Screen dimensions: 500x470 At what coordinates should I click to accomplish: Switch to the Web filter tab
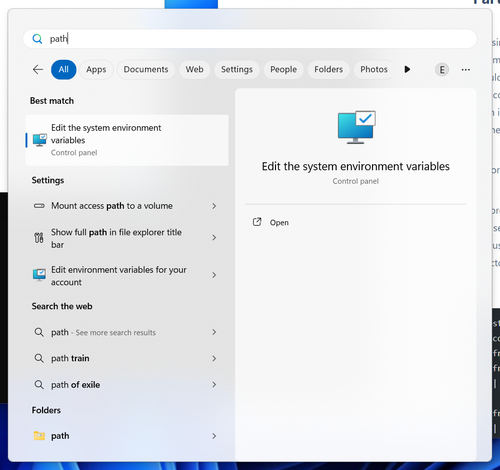click(x=195, y=69)
